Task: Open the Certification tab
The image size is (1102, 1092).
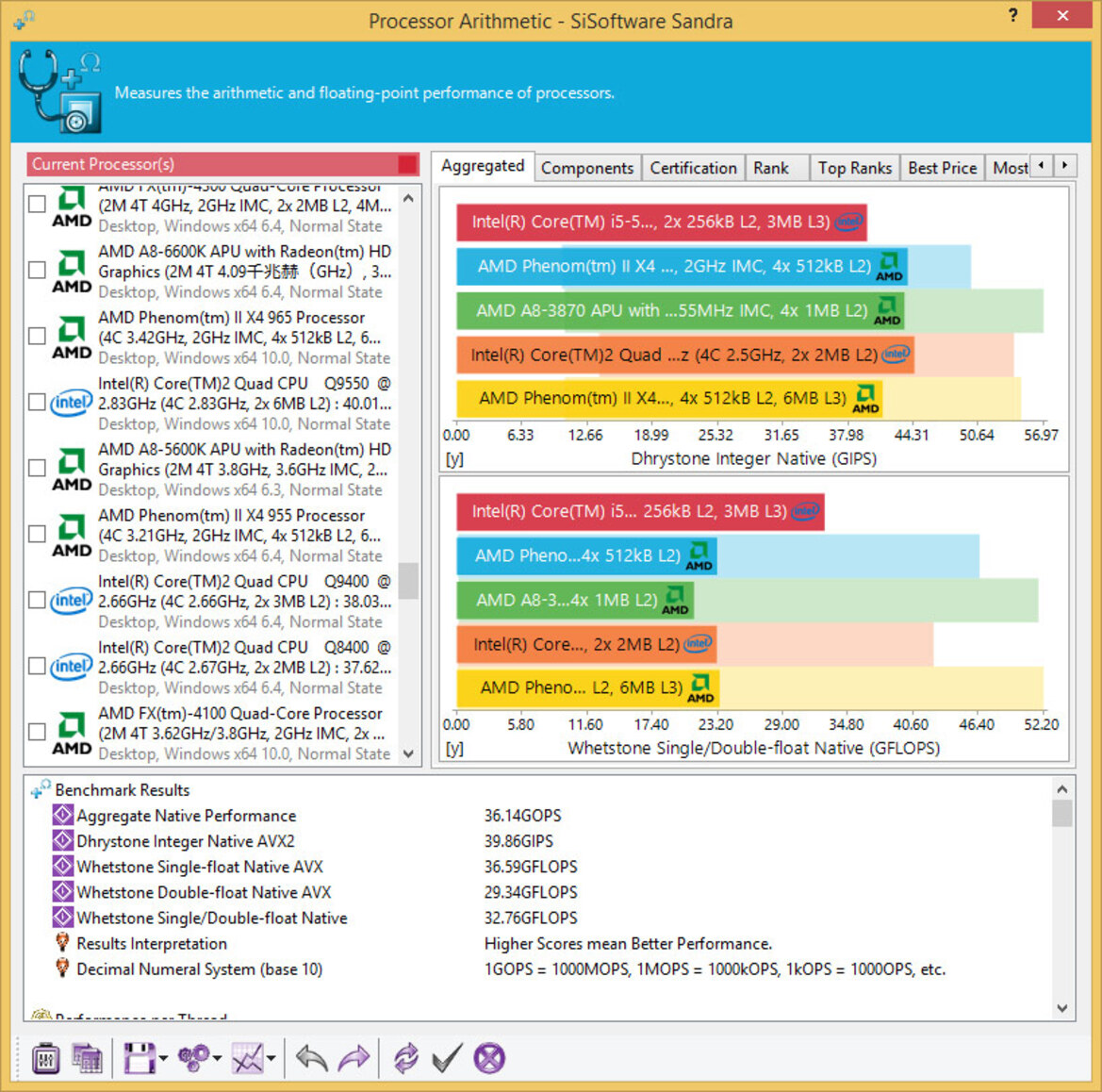Action: (x=693, y=168)
